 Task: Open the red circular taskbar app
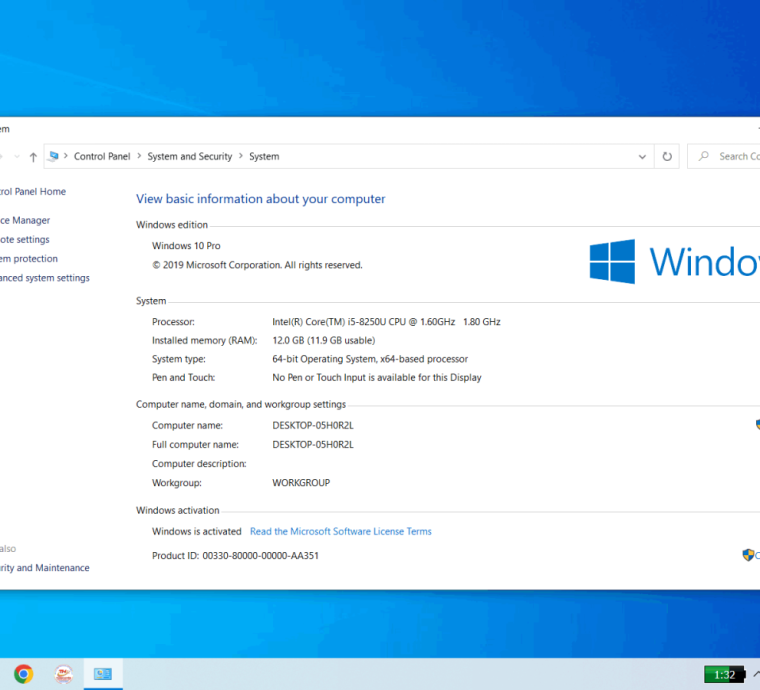pos(63,674)
